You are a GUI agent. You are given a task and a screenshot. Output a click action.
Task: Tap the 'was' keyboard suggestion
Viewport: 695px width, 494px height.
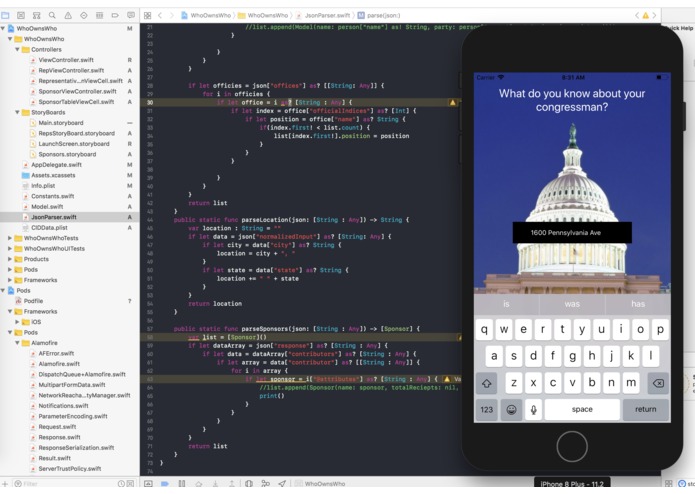572,304
